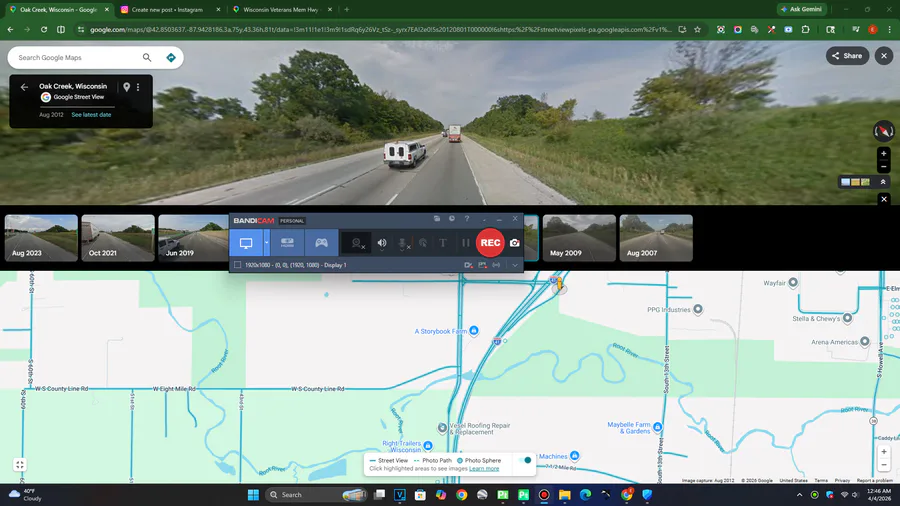Click the Share button
The image size is (900, 506).
[847, 56]
